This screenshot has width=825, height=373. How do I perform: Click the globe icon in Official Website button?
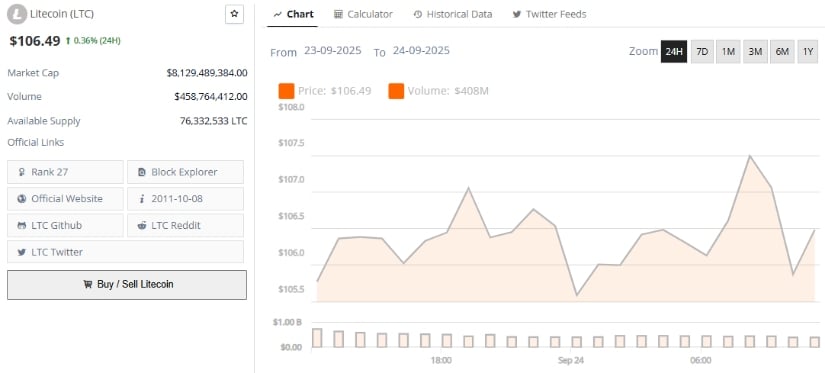click(22, 199)
